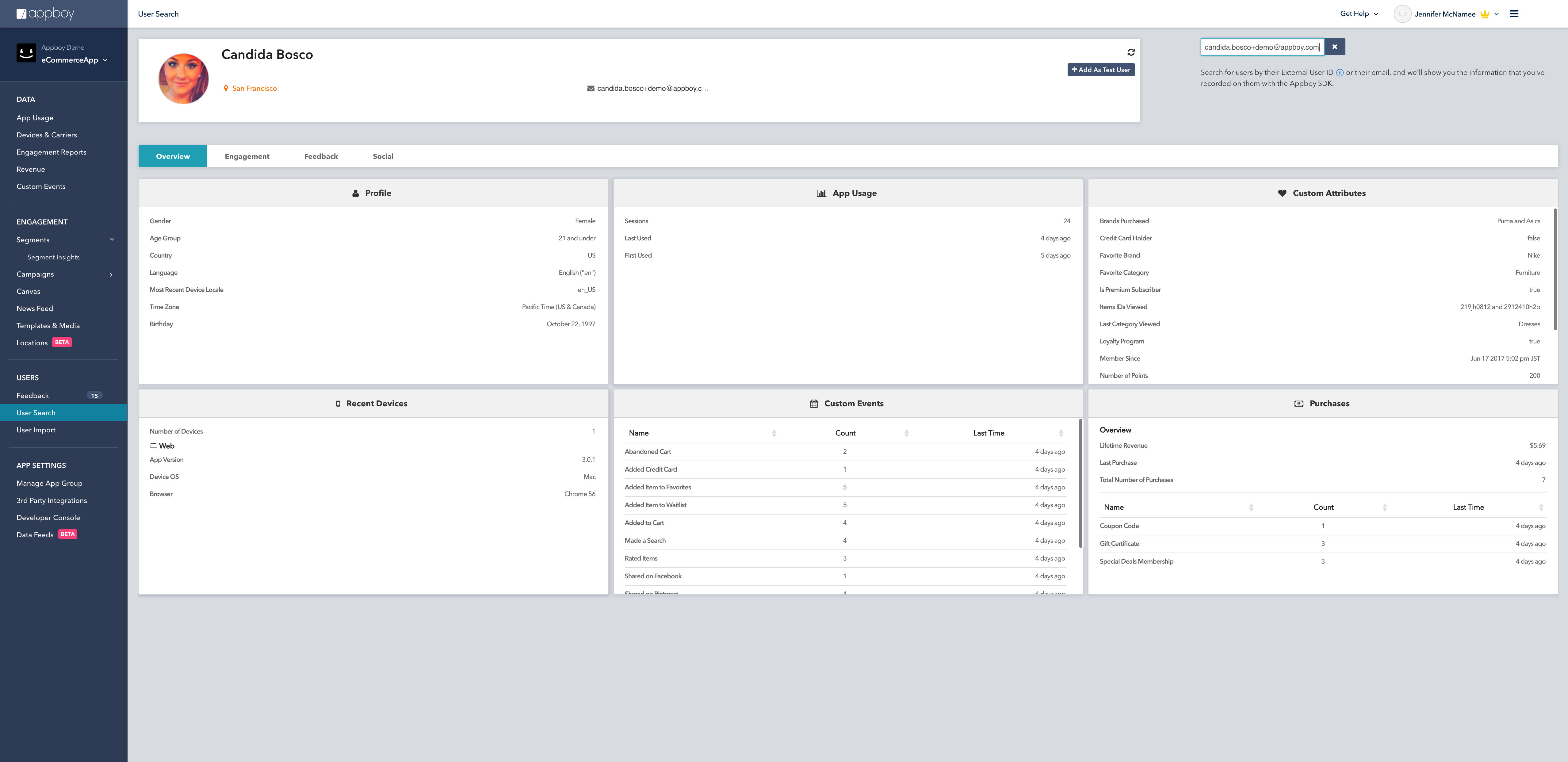The image size is (1568, 762).
Task: Click the User Search page title
Action: coord(158,14)
